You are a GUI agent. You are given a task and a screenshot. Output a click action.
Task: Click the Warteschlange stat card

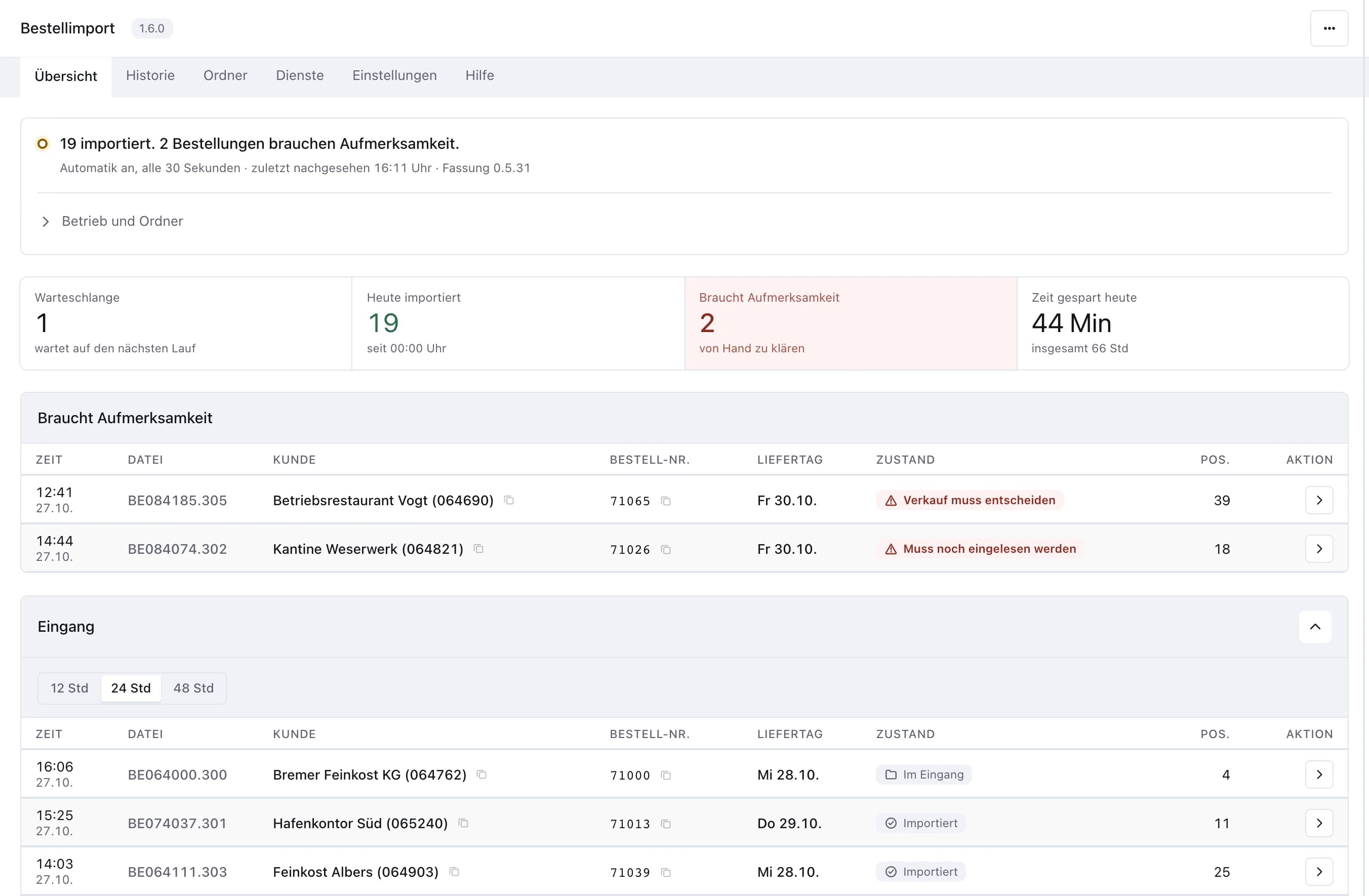click(186, 323)
